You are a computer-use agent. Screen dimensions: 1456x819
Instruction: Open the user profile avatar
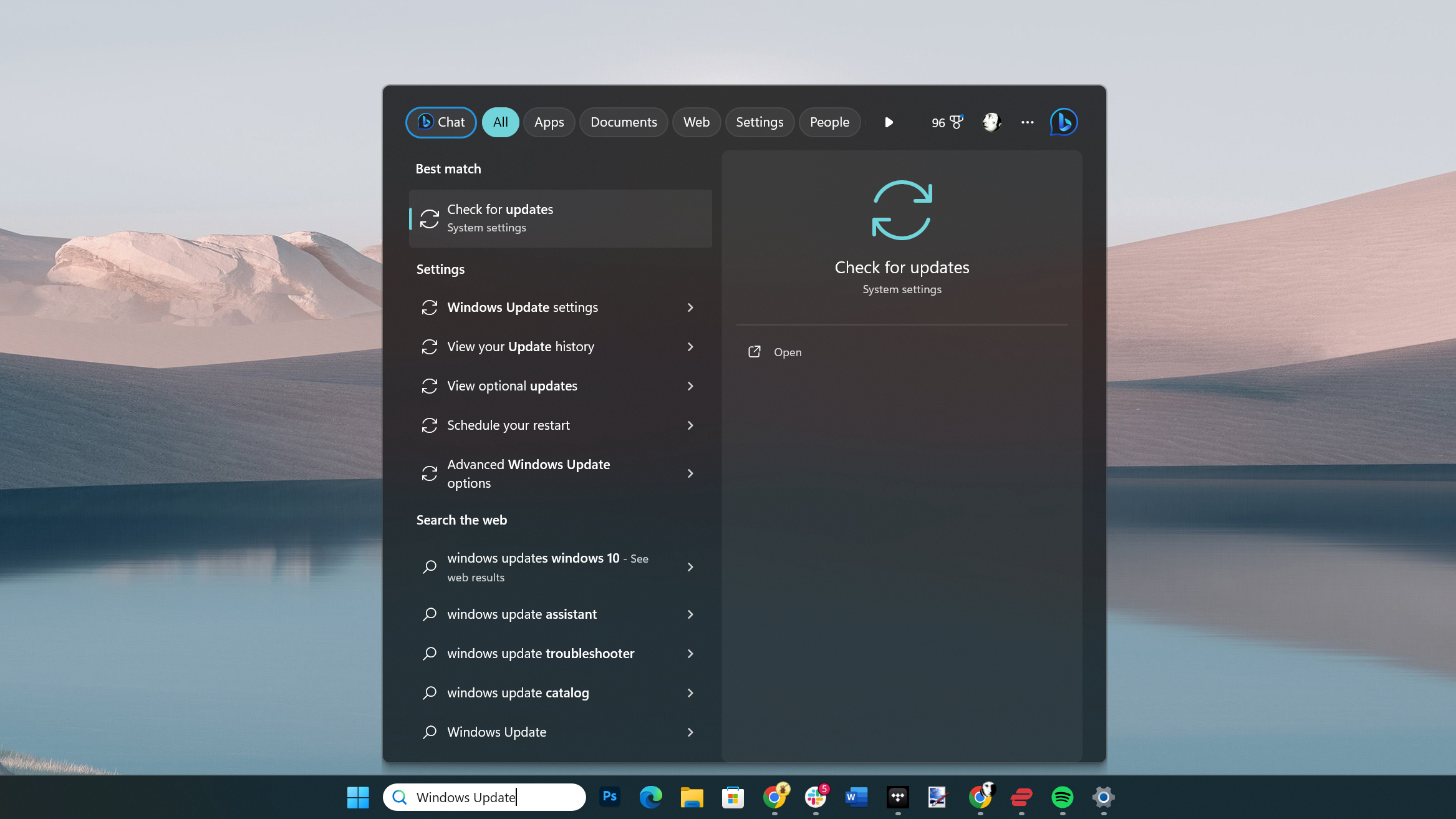(x=991, y=122)
